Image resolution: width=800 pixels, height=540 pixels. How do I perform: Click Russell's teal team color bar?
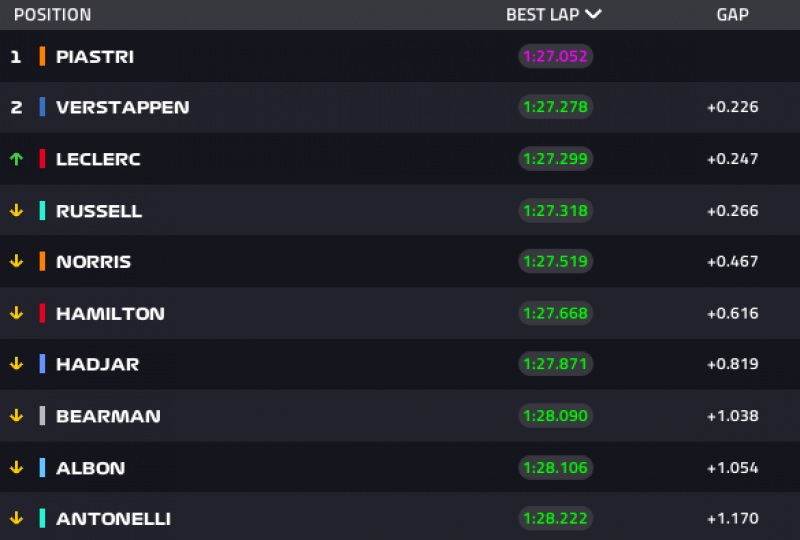pyautogui.click(x=42, y=211)
